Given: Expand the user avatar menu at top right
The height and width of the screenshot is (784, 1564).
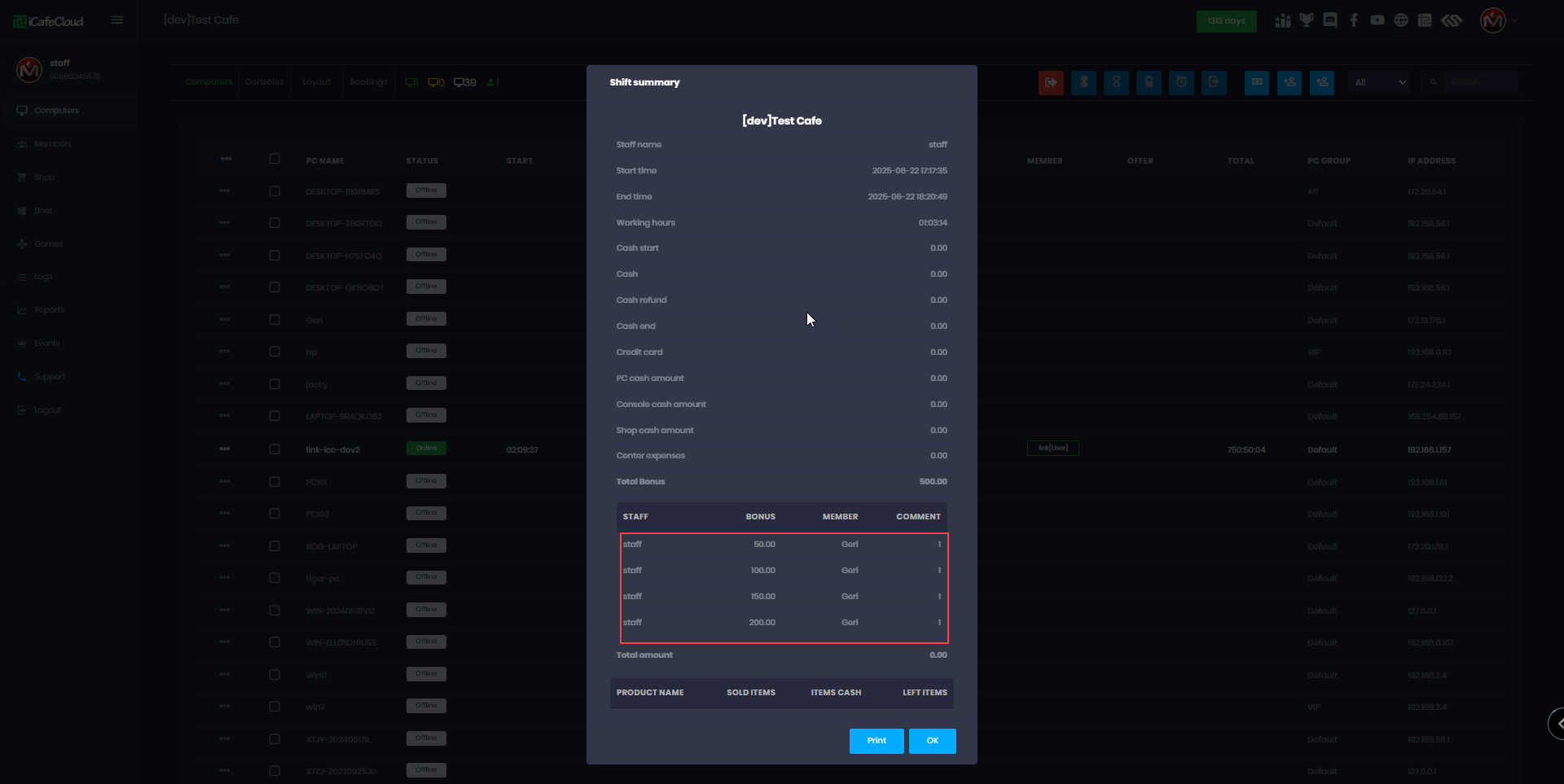Looking at the screenshot, I should [1497, 20].
